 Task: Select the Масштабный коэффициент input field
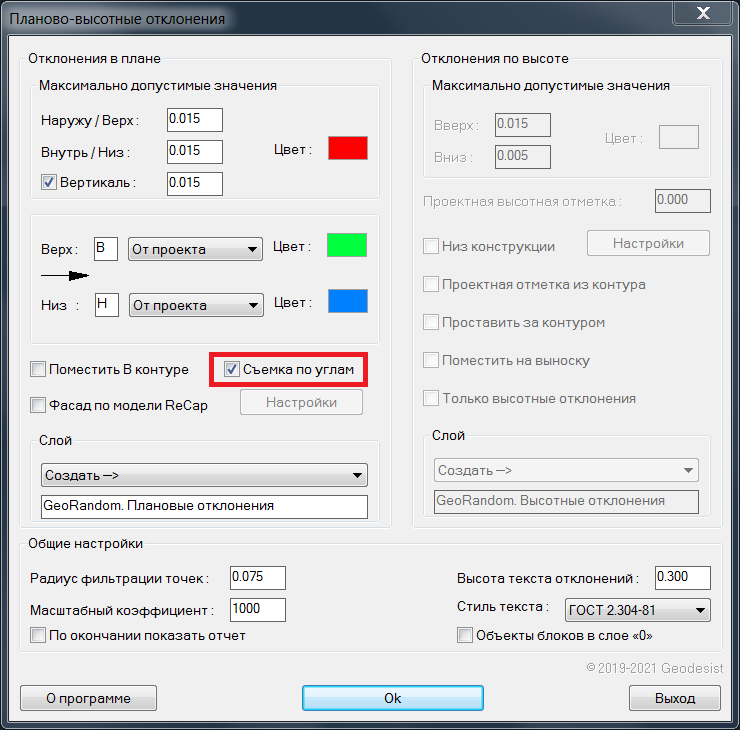click(x=257, y=610)
